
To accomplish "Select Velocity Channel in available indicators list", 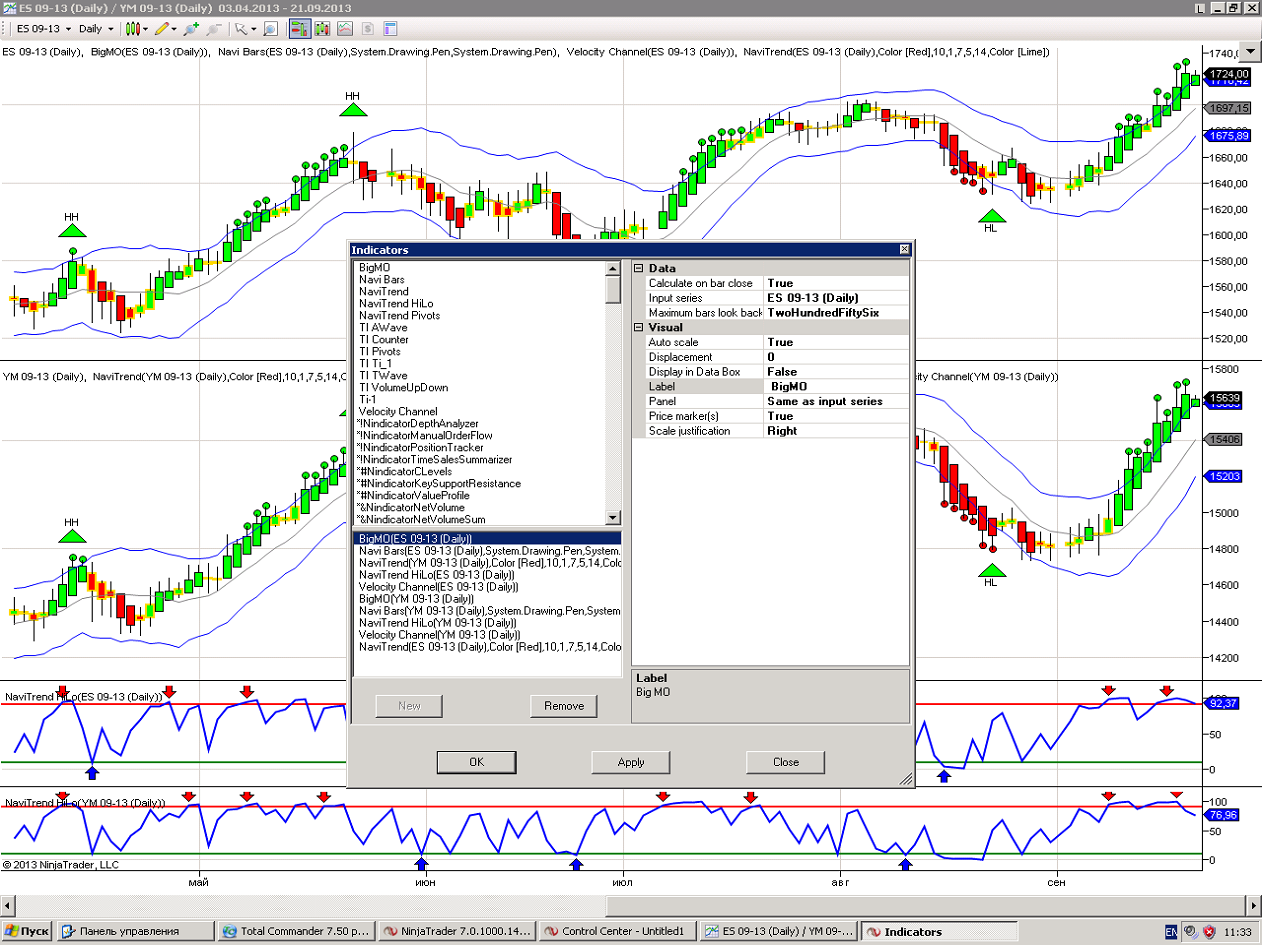I will [x=398, y=411].
